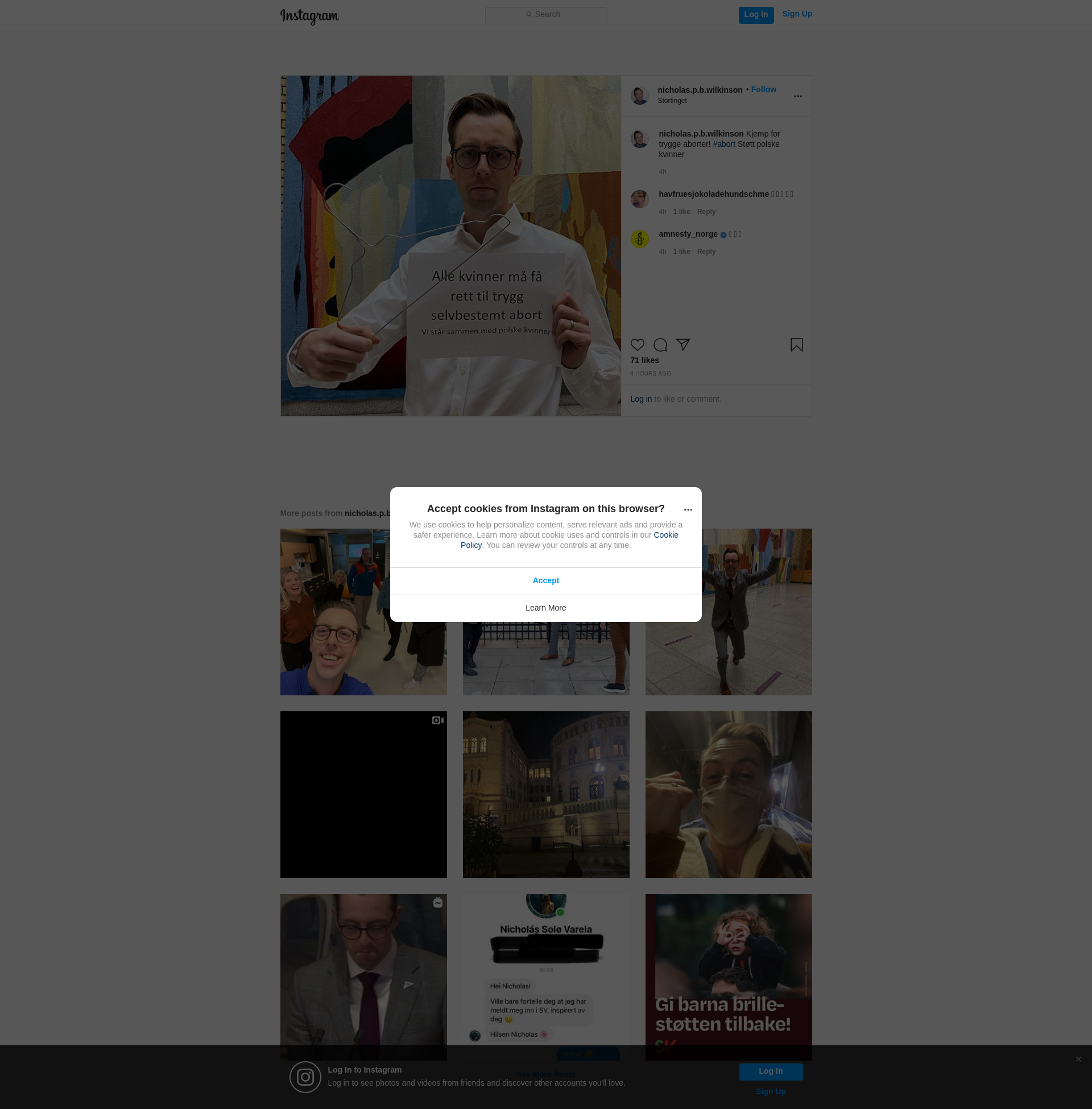Accept cookies in the dialog
The image size is (1092, 1109).
(x=545, y=580)
